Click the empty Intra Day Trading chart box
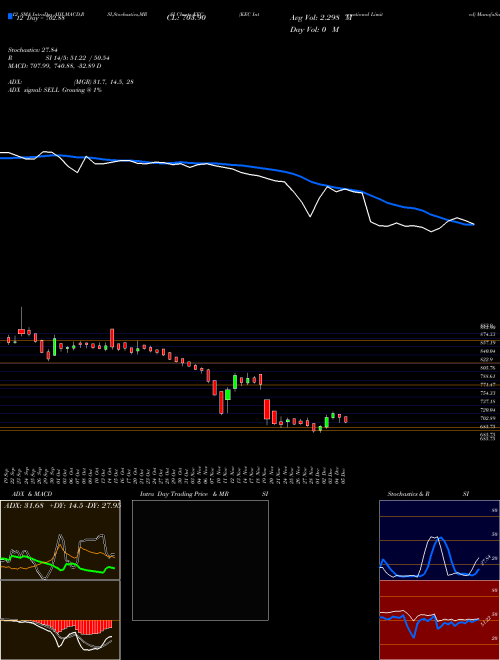500x660 pixels. click(200, 560)
